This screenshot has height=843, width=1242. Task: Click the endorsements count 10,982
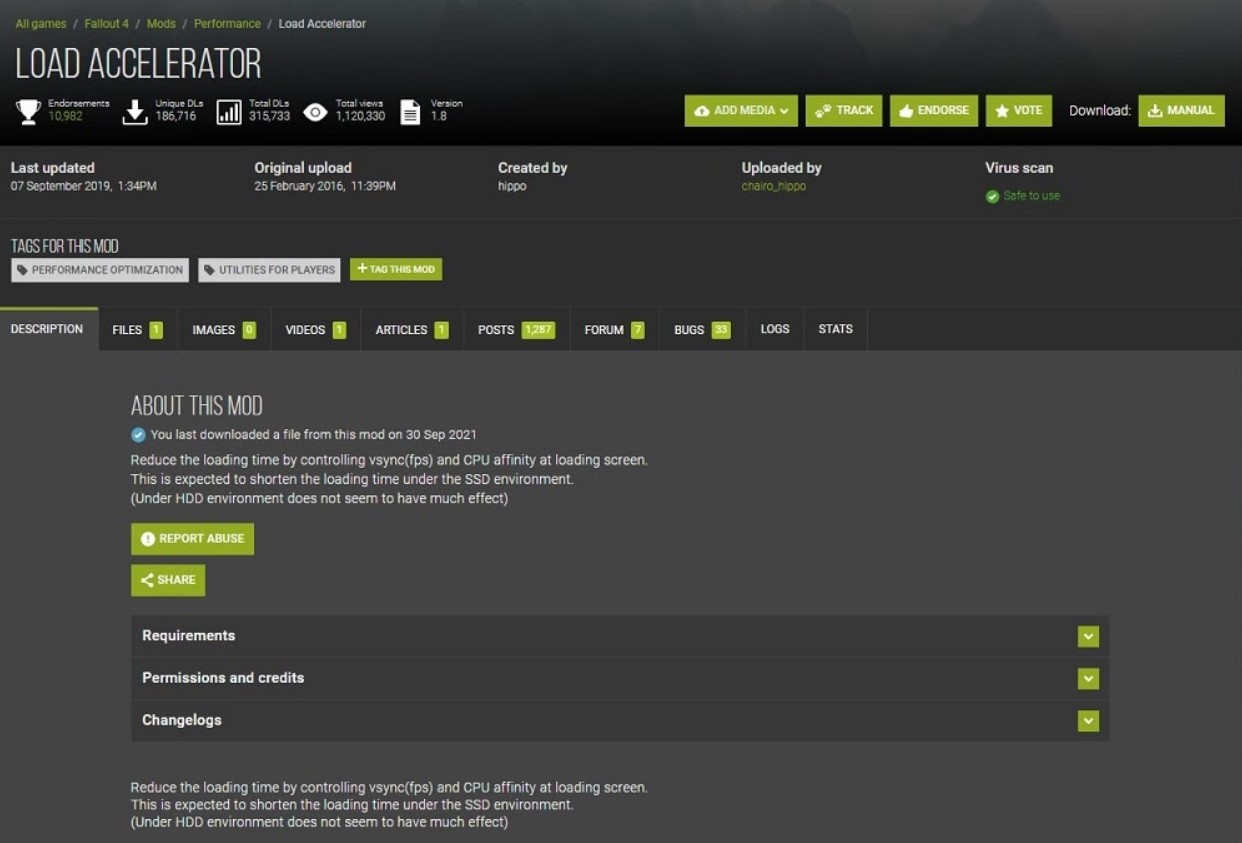pyautogui.click(x=66, y=117)
